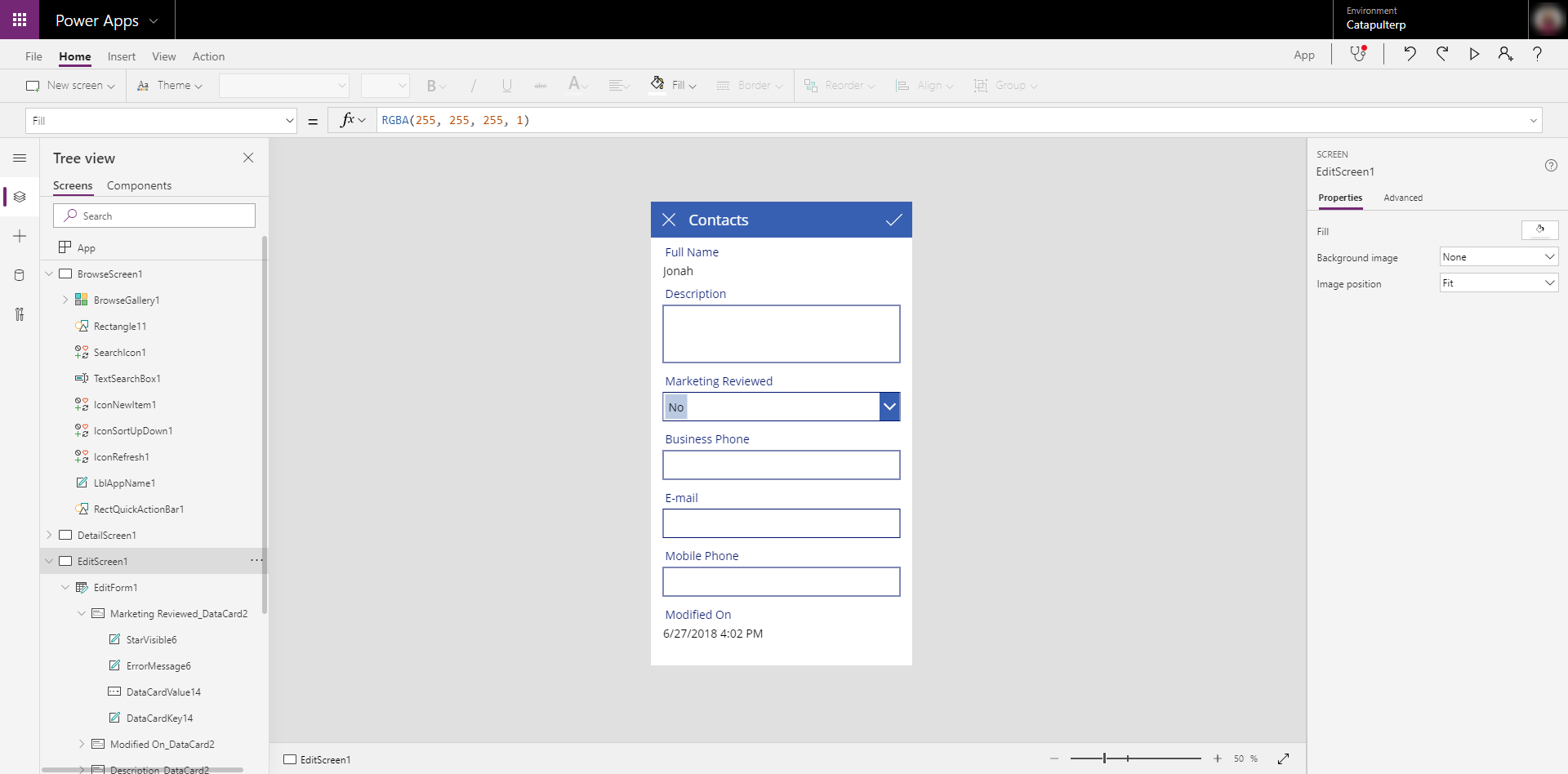Click the user profile avatar
1568x774 pixels.
point(1548,20)
